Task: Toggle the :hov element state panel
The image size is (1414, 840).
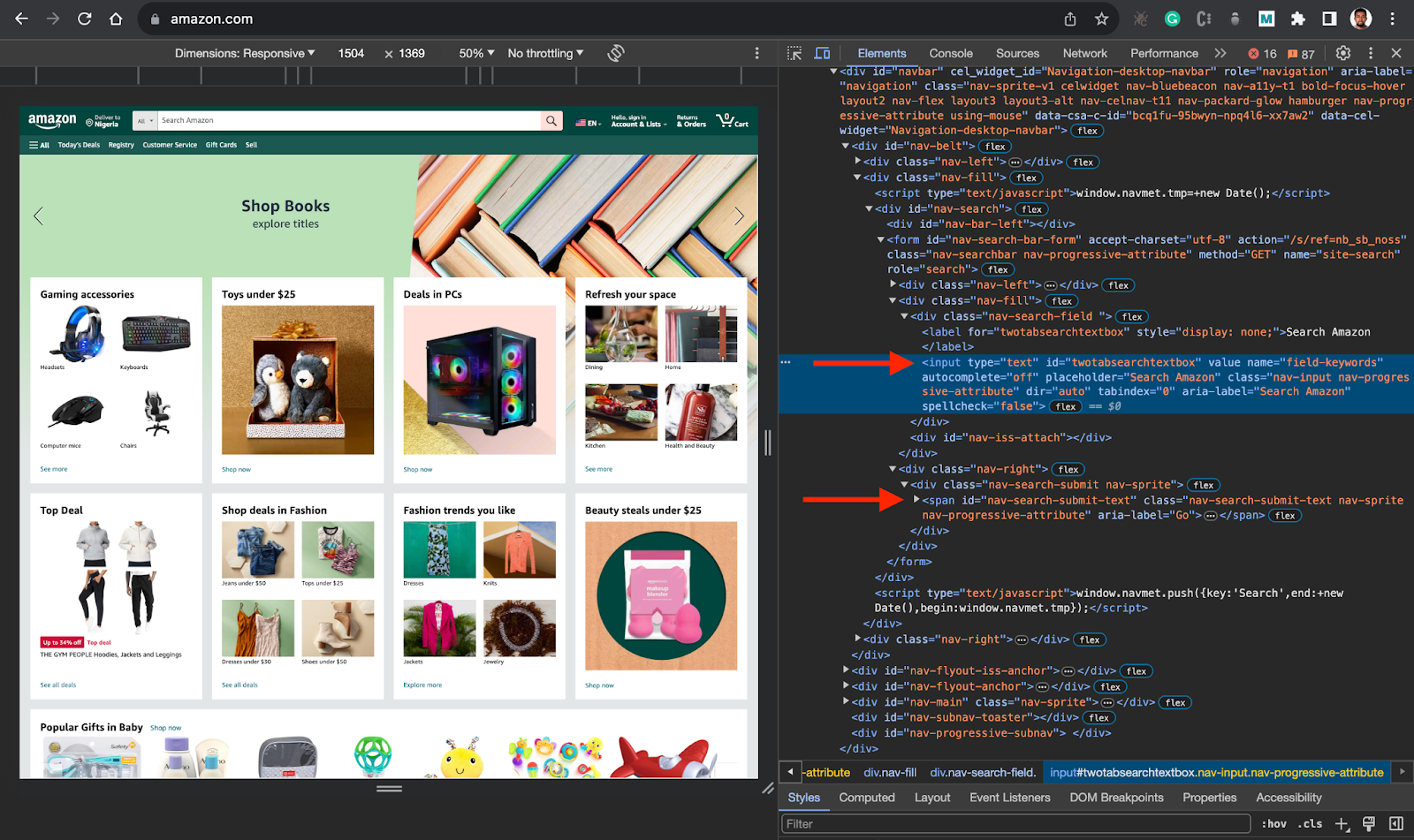Action: point(1273,823)
